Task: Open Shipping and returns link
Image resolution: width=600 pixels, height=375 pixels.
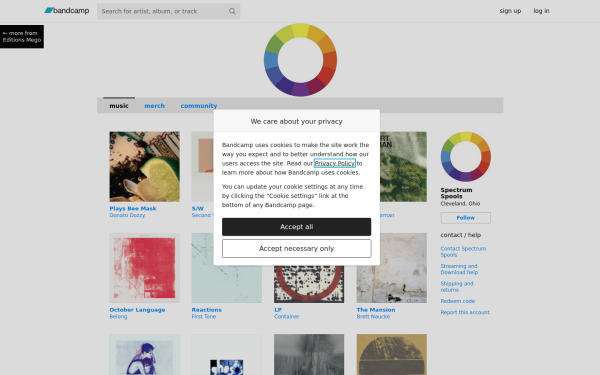Action: pos(457,287)
